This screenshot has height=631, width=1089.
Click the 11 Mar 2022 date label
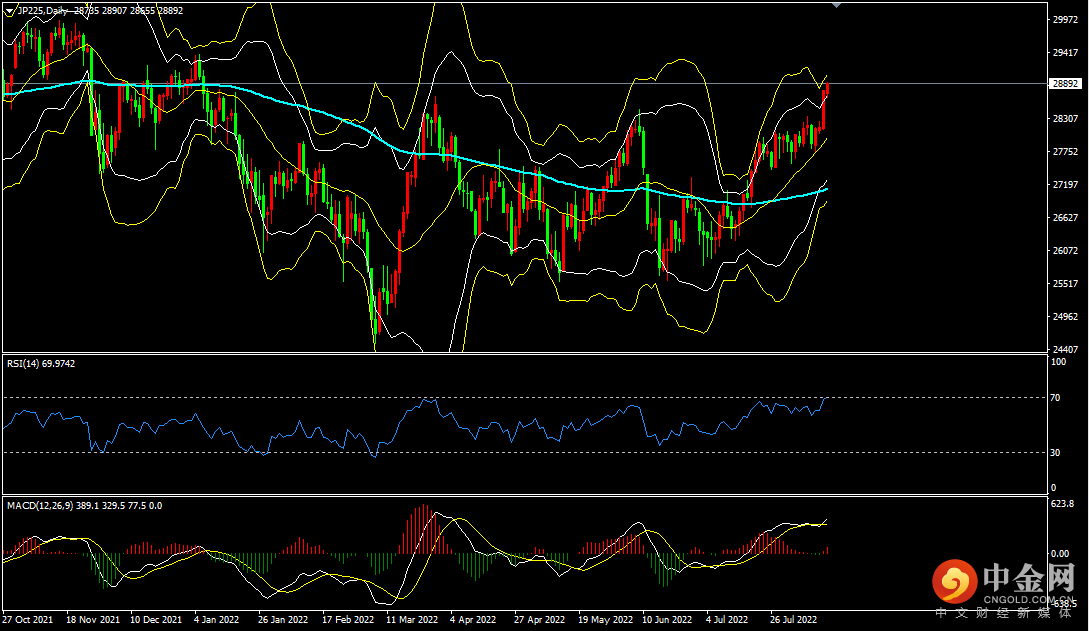(411, 619)
